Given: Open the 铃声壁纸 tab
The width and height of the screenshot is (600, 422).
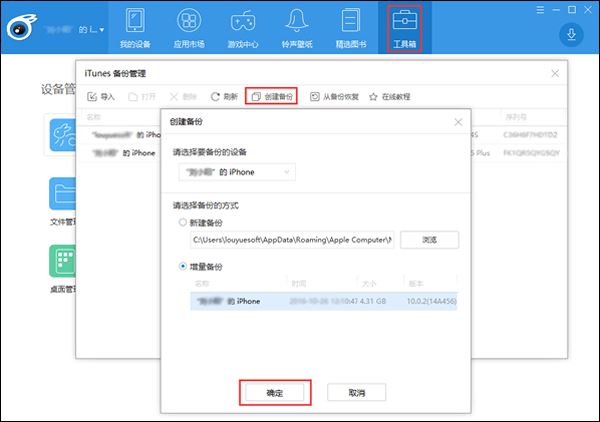Looking at the screenshot, I should [297, 28].
